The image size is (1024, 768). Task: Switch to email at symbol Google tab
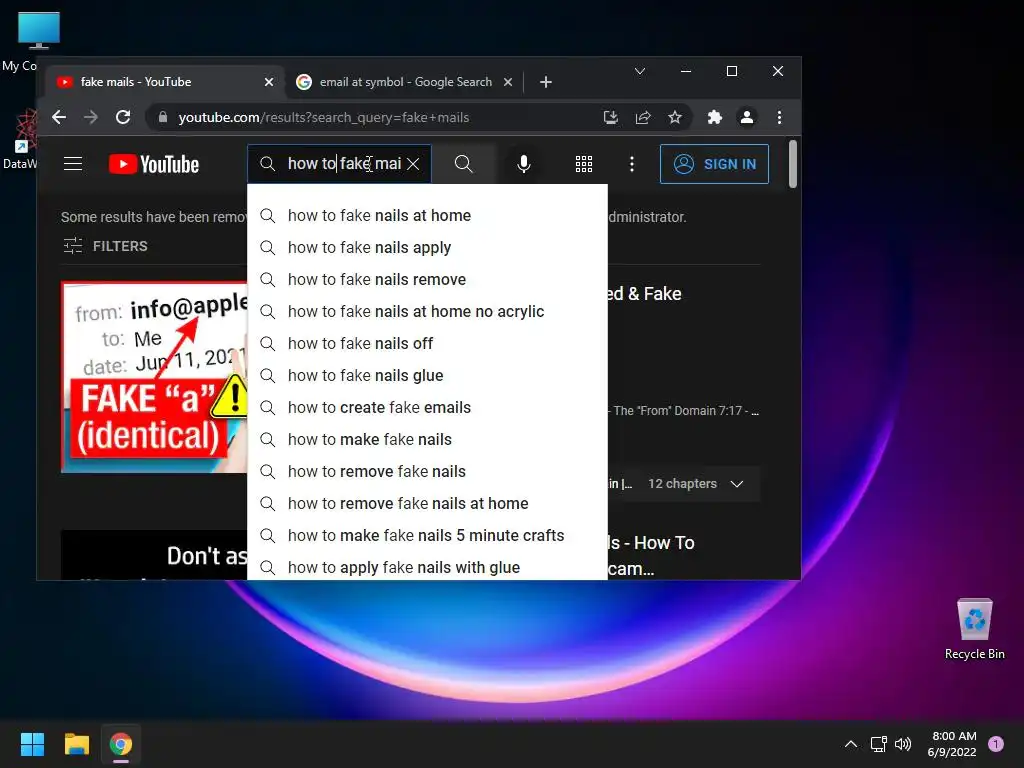(405, 82)
